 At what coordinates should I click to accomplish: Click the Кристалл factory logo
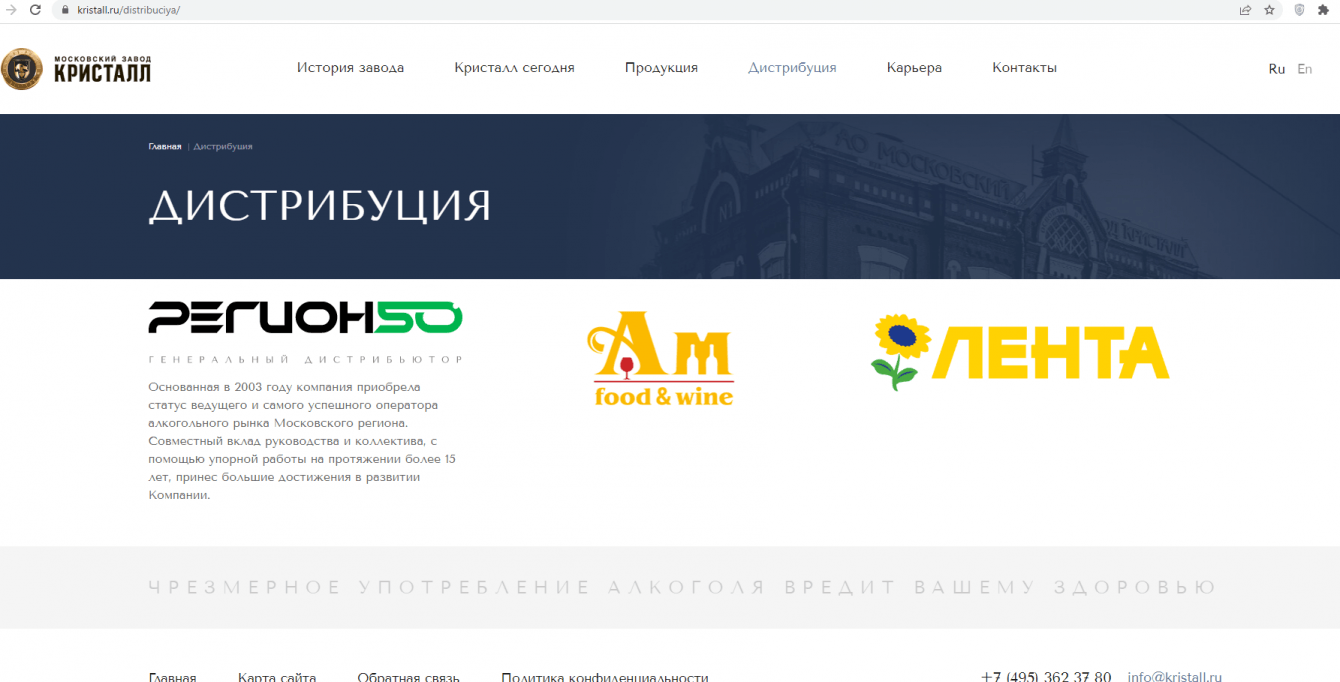(x=76, y=68)
